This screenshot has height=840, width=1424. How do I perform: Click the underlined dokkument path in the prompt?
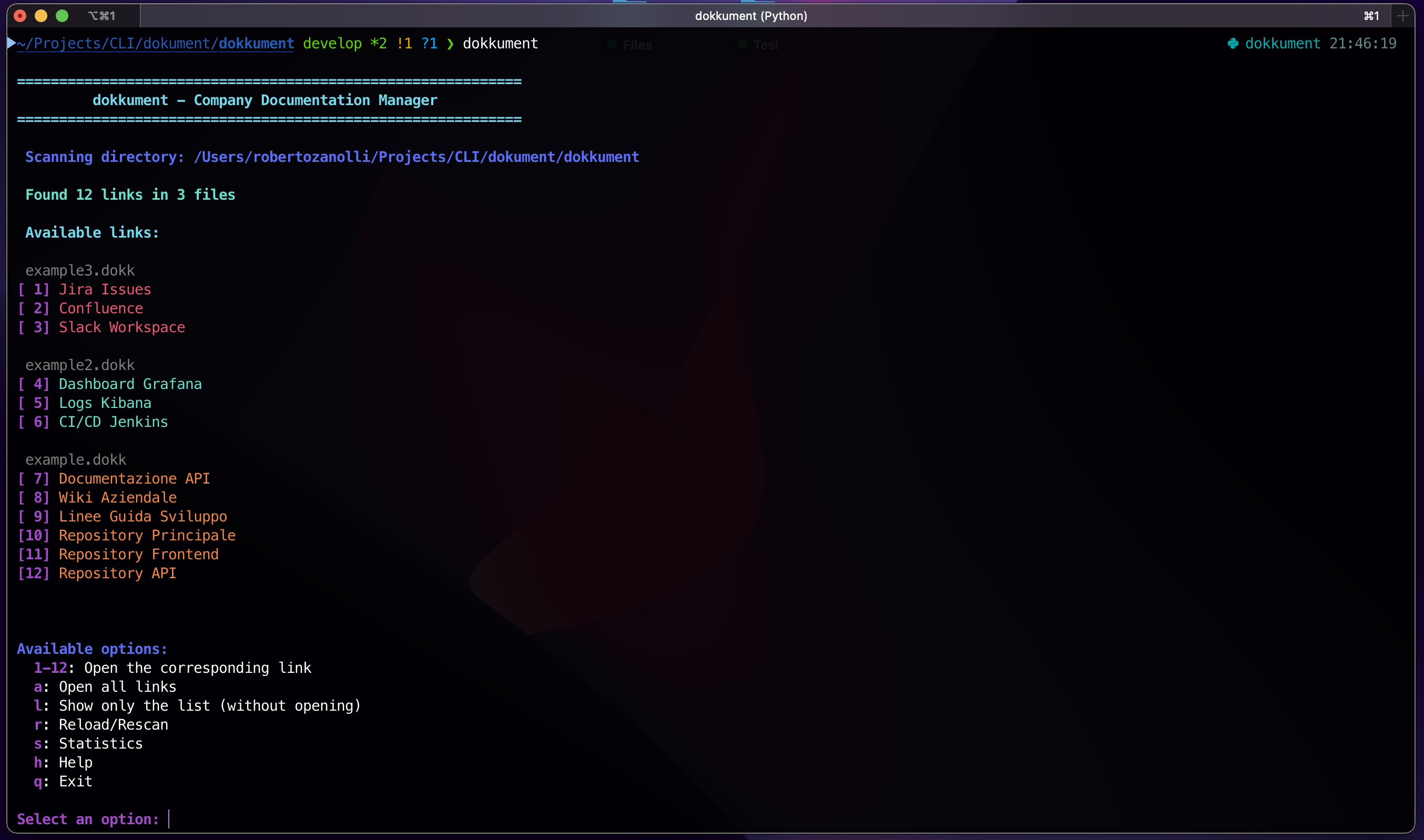[256, 43]
